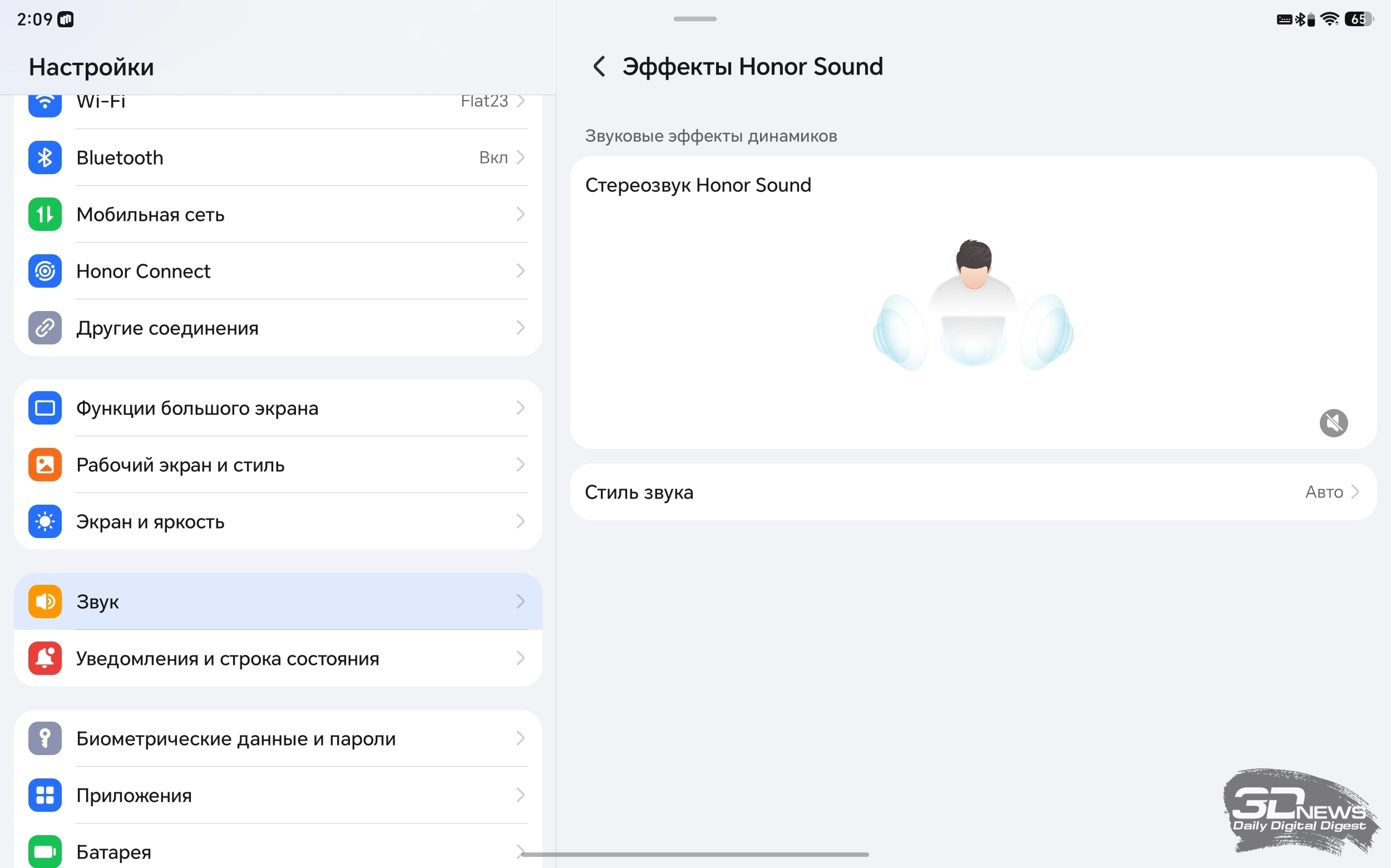Screen dimensions: 1391x868
Task: Tap the keyboard status bar icon
Action: (x=1284, y=19)
